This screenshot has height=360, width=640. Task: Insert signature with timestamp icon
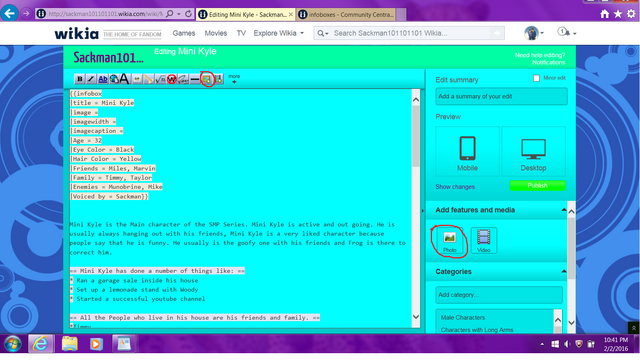tap(183, 79)
